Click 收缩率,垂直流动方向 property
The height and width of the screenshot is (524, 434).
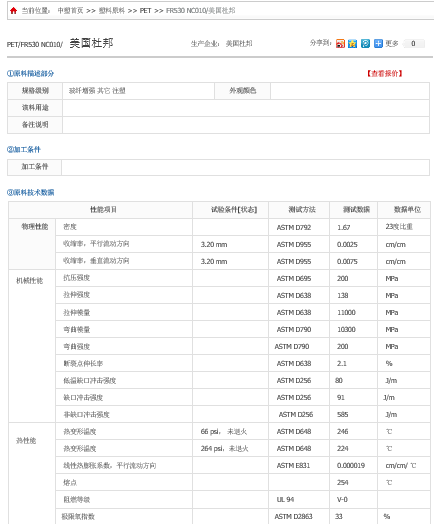point(96,261)
